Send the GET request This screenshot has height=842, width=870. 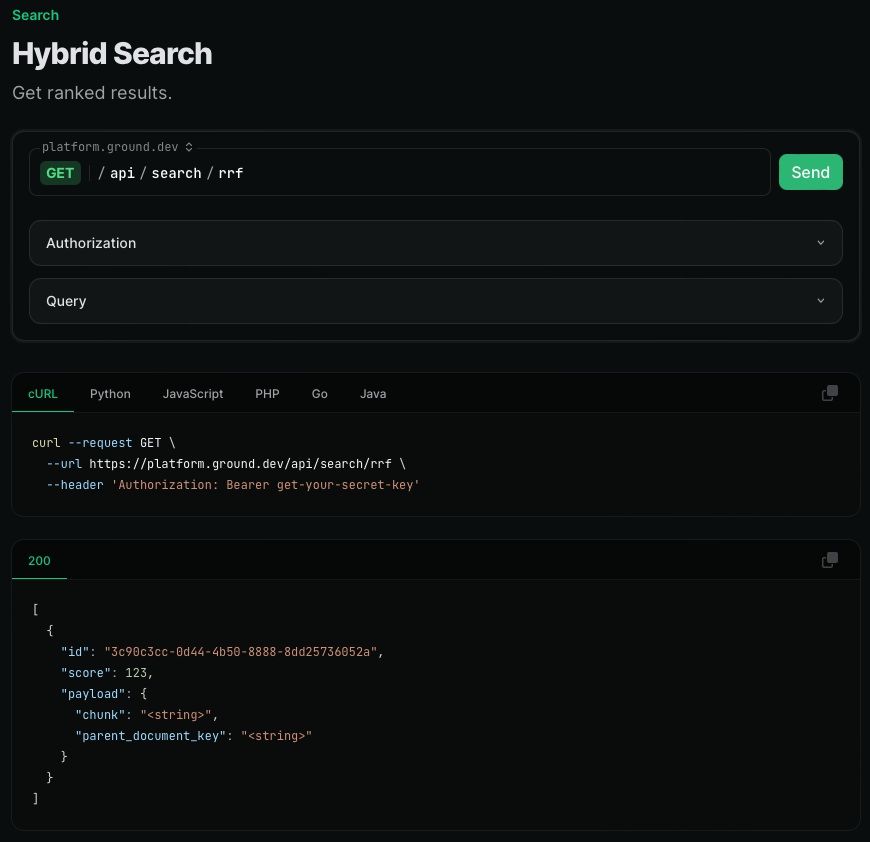point(811,172)
